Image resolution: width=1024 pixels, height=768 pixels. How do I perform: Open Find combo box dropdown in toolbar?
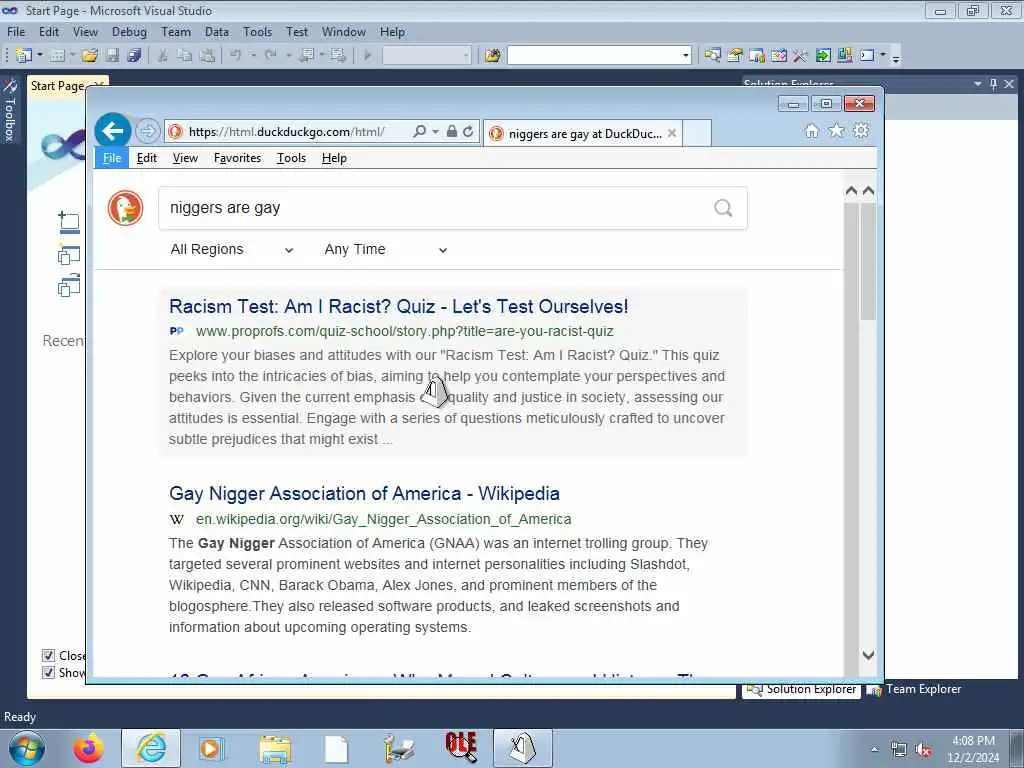pyautogui.click(x=686, y=56)
